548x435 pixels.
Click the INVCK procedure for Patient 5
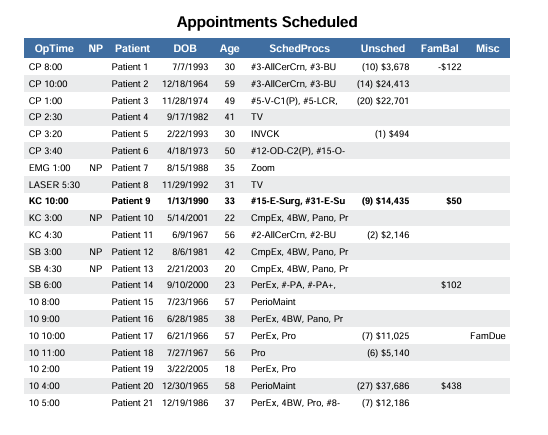pyautogui.click(x=265, y=134)
